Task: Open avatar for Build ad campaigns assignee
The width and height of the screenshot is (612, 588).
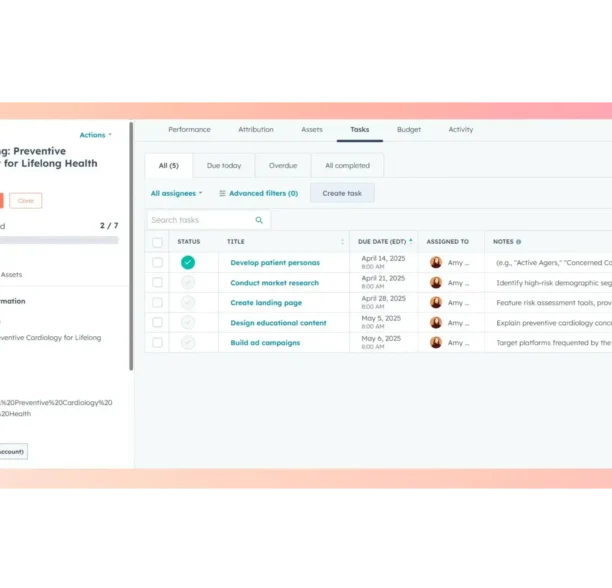Action: click(436, 343)
